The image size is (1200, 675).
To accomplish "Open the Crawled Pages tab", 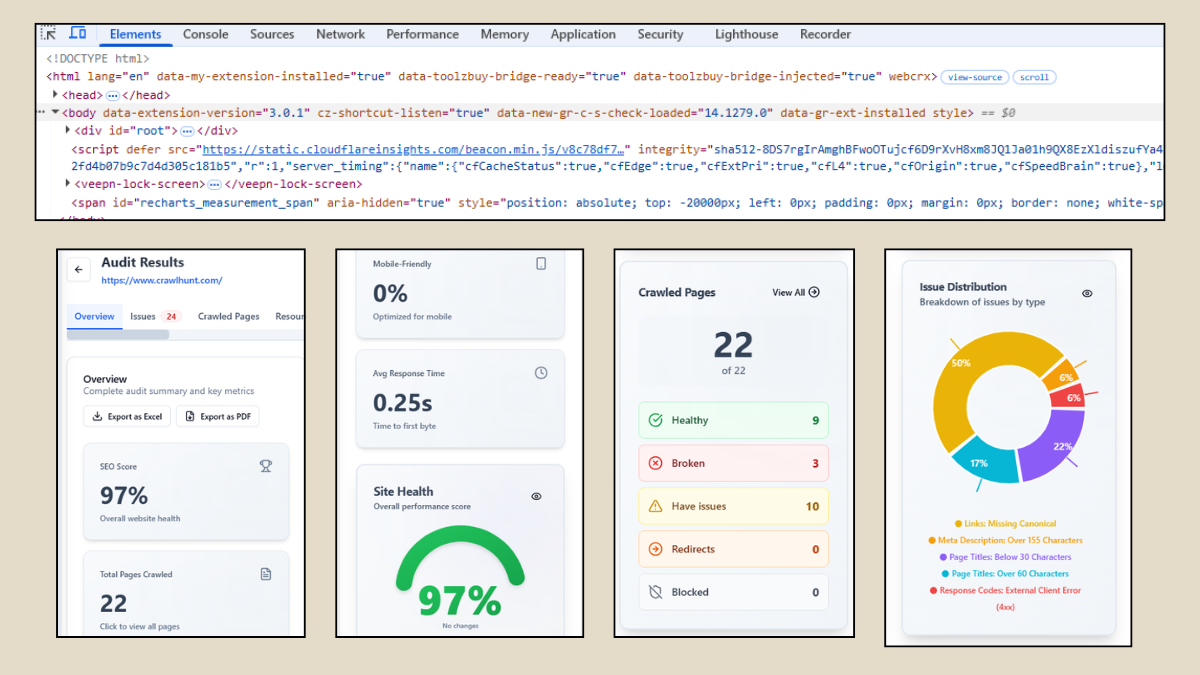I will click(228, 316).
